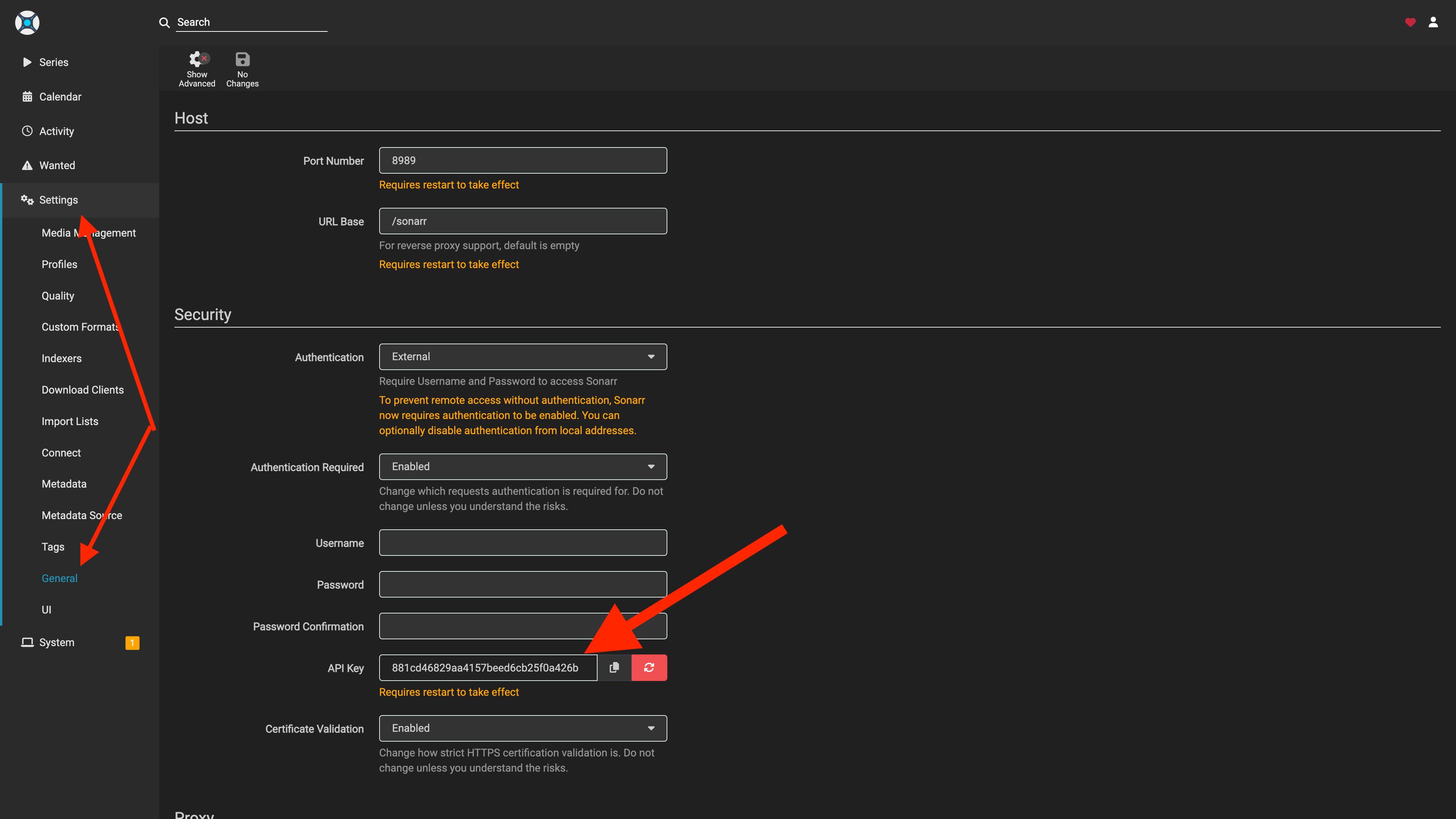Click the System notification badge
This screenshot has width=1456, height=819.
(132, 643)
